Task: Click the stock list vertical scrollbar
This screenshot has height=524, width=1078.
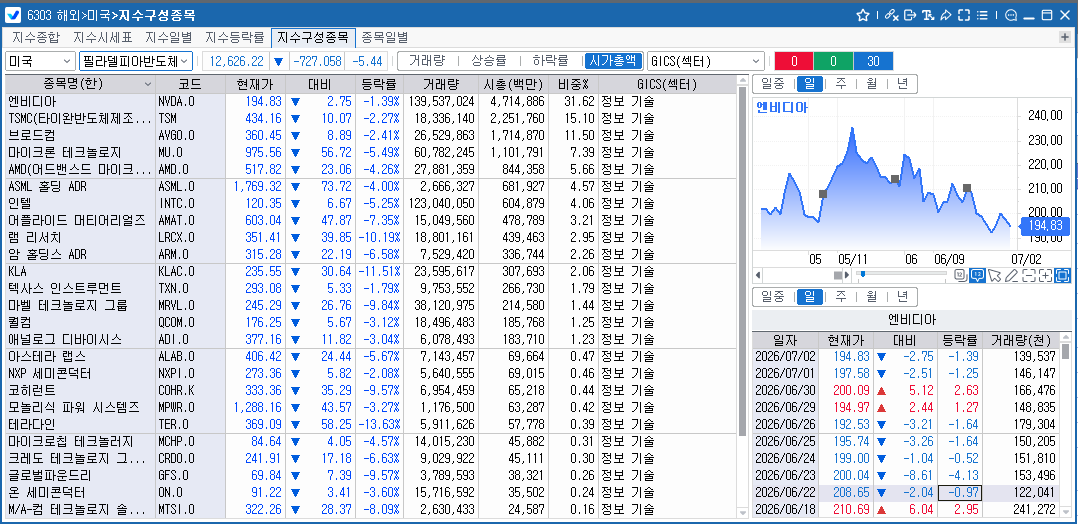Action: point(742,261)
